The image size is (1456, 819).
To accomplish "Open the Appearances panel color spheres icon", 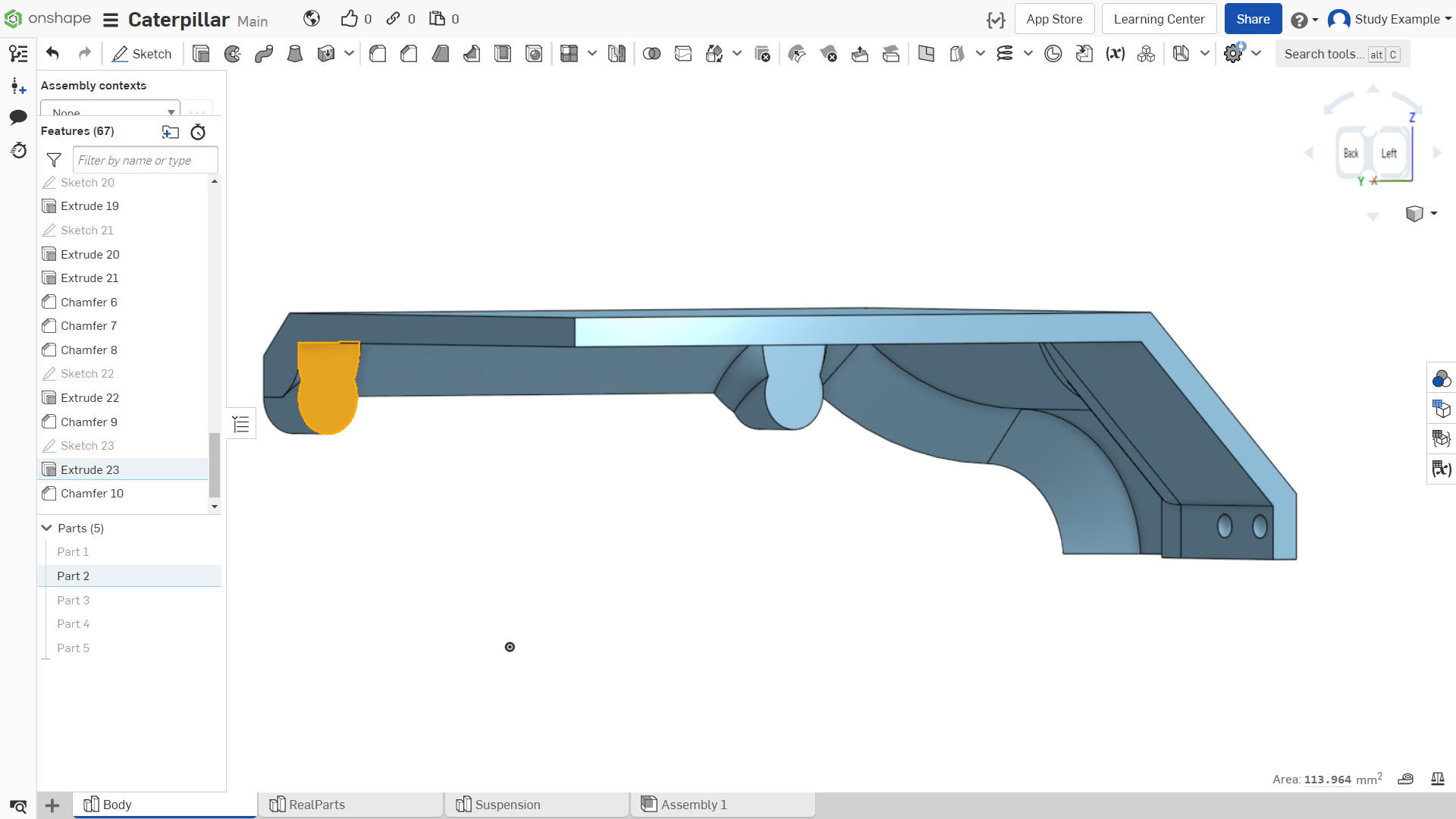I will click(1441, 378).
